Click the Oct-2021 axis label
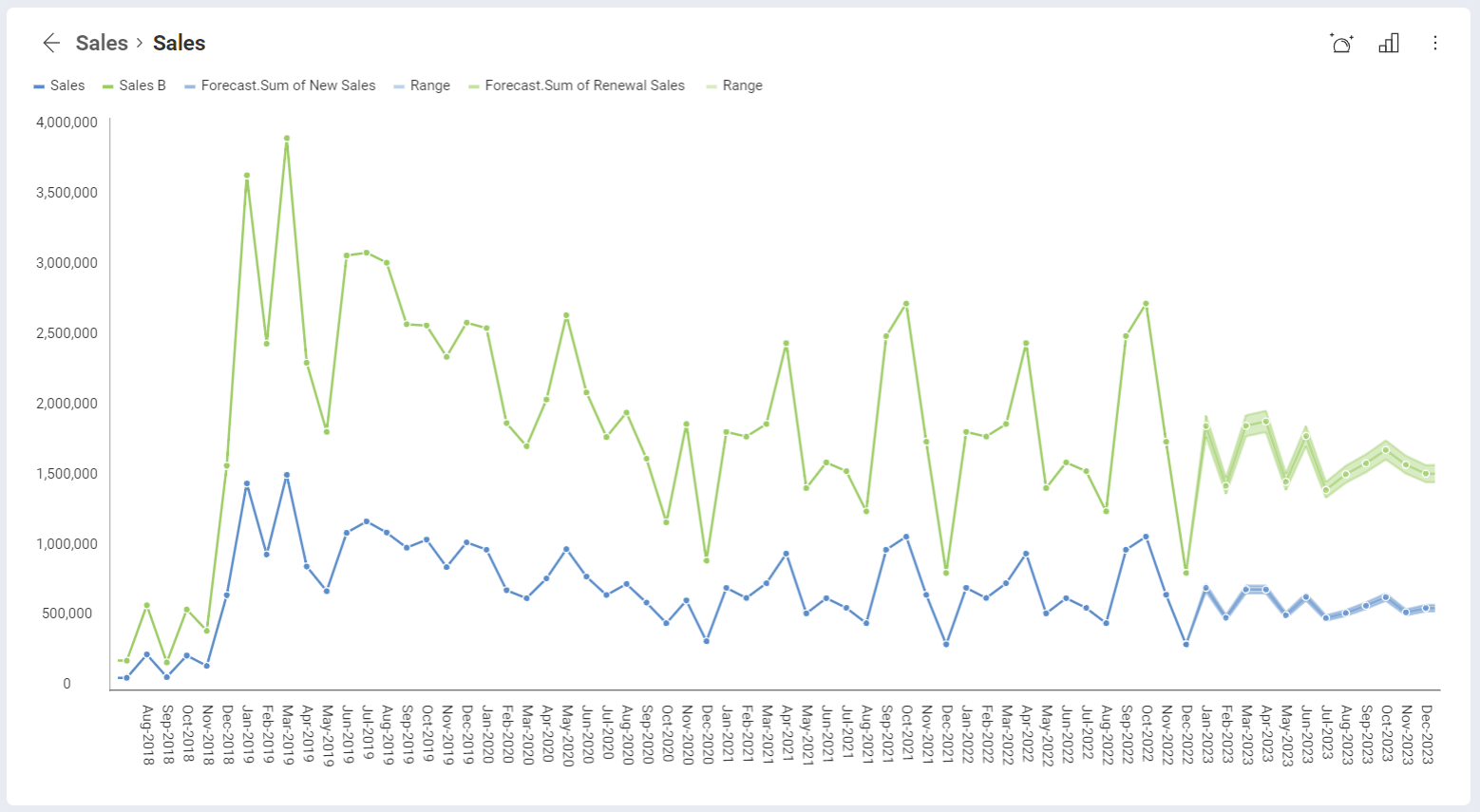 tap(907, 735)
